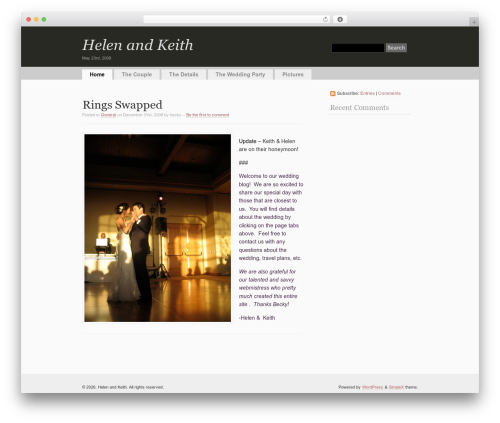
Task: Open the General category link
Action: (x=108, y=115)
